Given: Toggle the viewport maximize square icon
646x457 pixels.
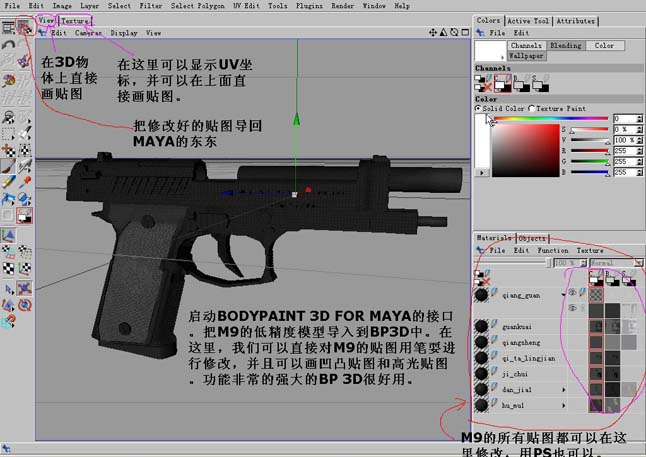Looking at the screenshot, I should click(x=465, y=32).
